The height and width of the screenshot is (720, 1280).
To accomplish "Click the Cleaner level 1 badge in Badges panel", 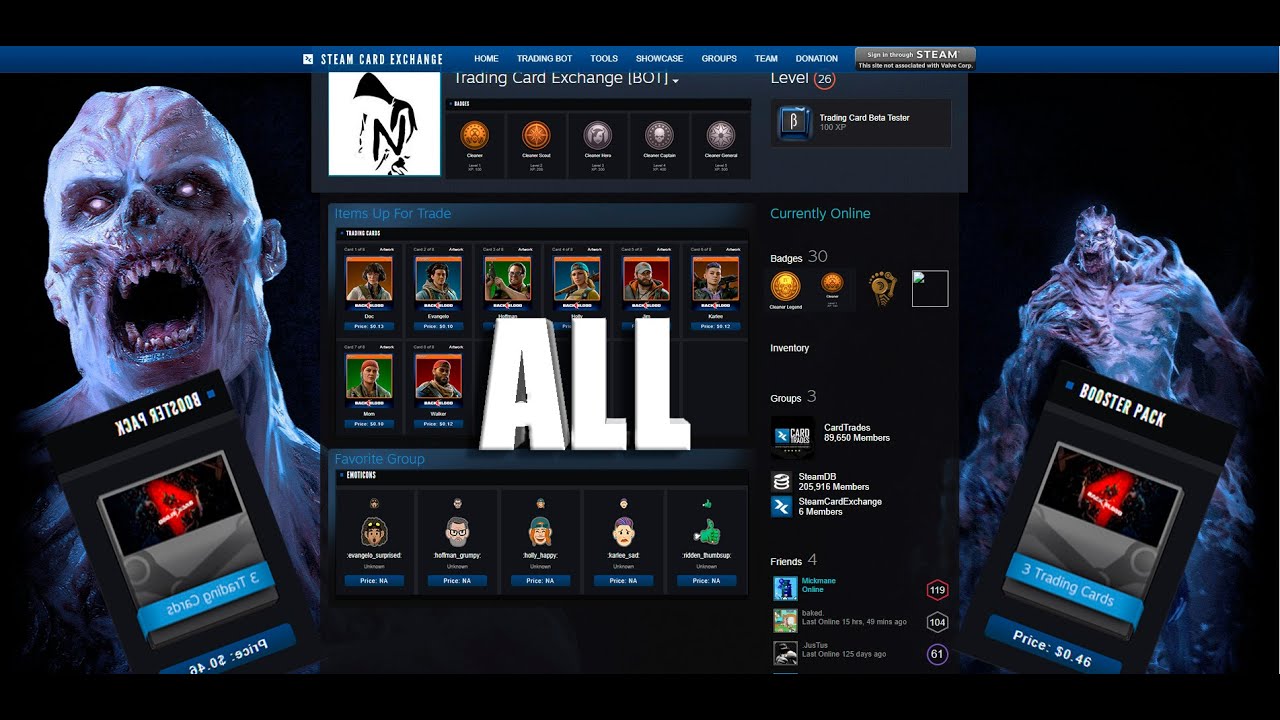I will (475, 135).
